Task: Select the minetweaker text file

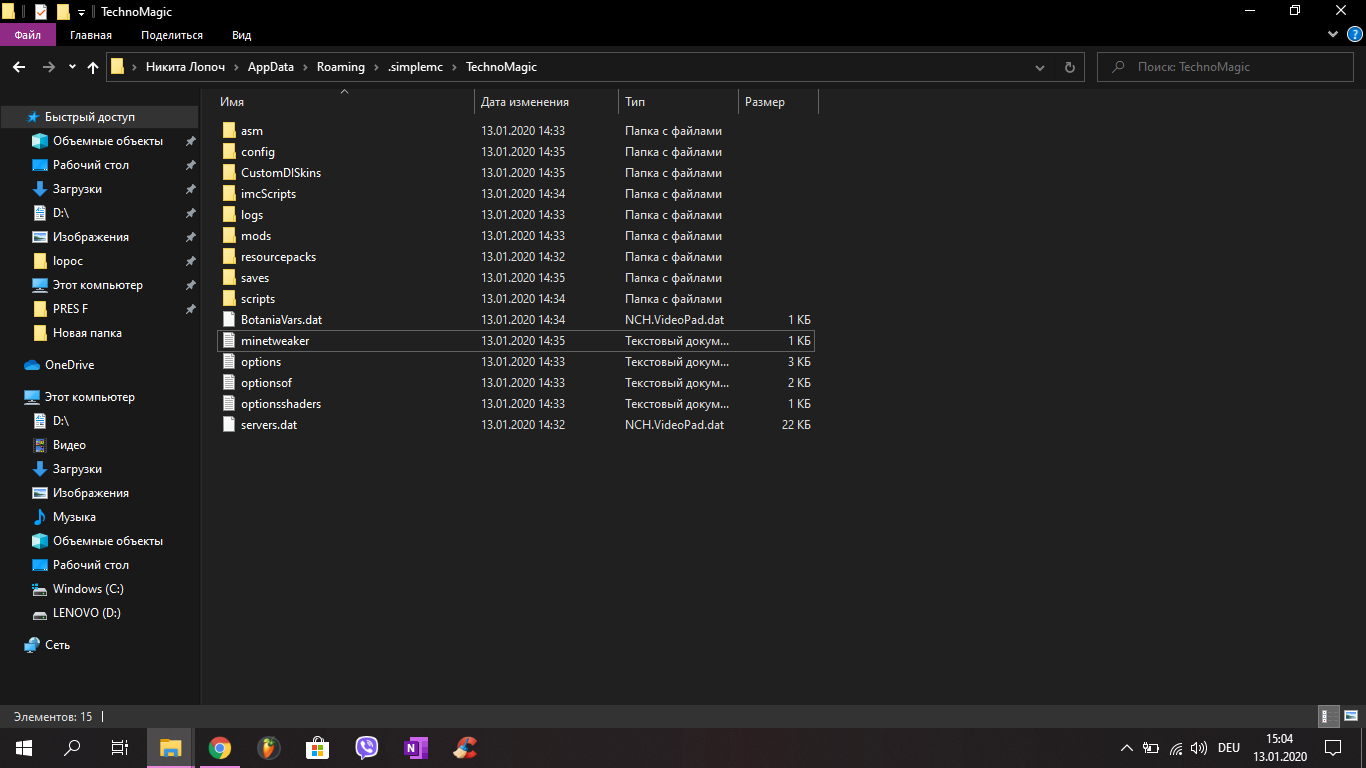Action: [516, 341]
